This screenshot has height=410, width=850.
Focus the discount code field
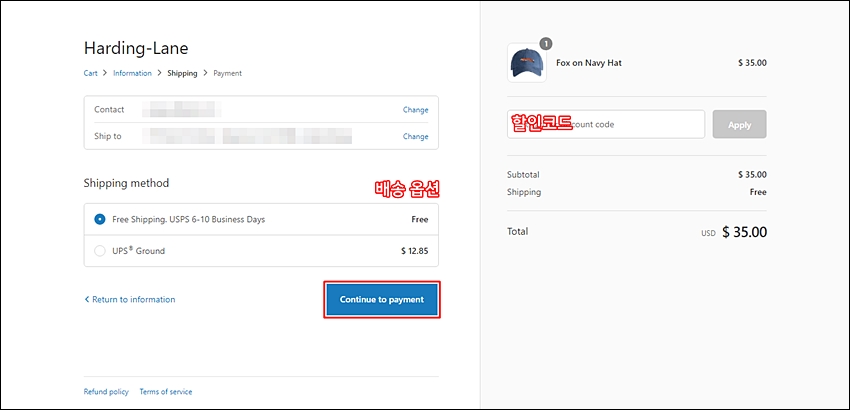tap(606, 124)
